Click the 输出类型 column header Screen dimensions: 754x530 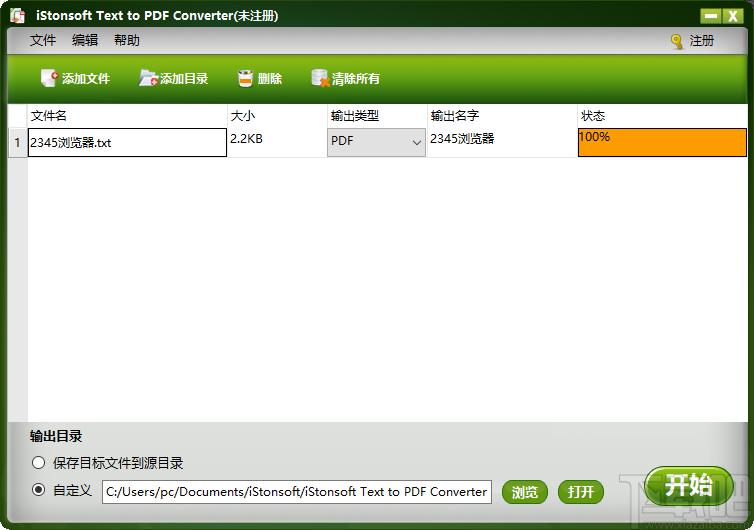click(377, 116)
